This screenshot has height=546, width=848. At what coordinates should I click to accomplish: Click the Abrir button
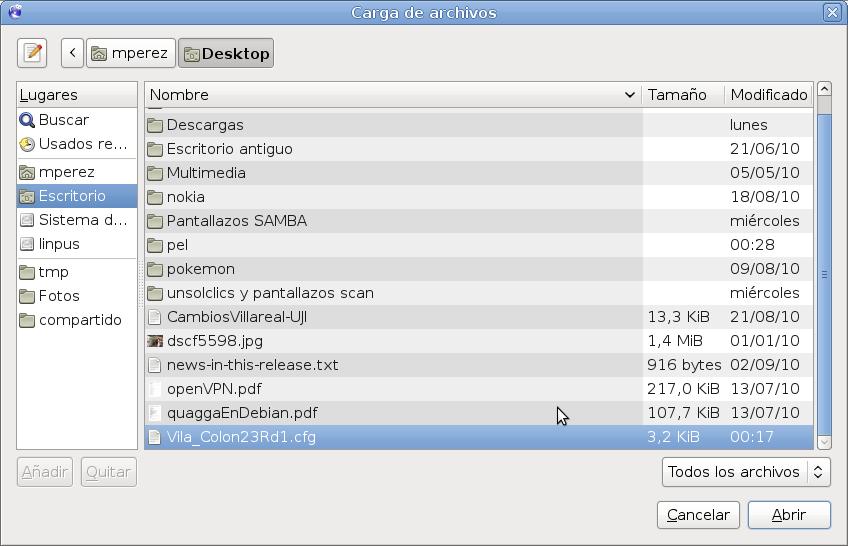pyautogui.click(x=788, y=515)
